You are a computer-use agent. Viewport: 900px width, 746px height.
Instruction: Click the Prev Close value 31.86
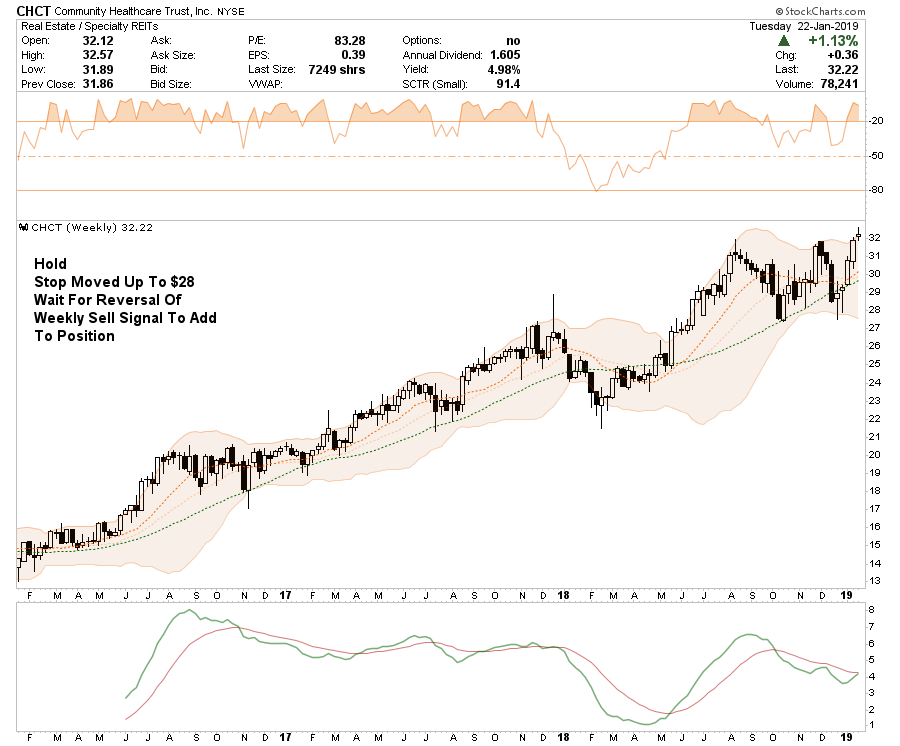click(98, 84)
